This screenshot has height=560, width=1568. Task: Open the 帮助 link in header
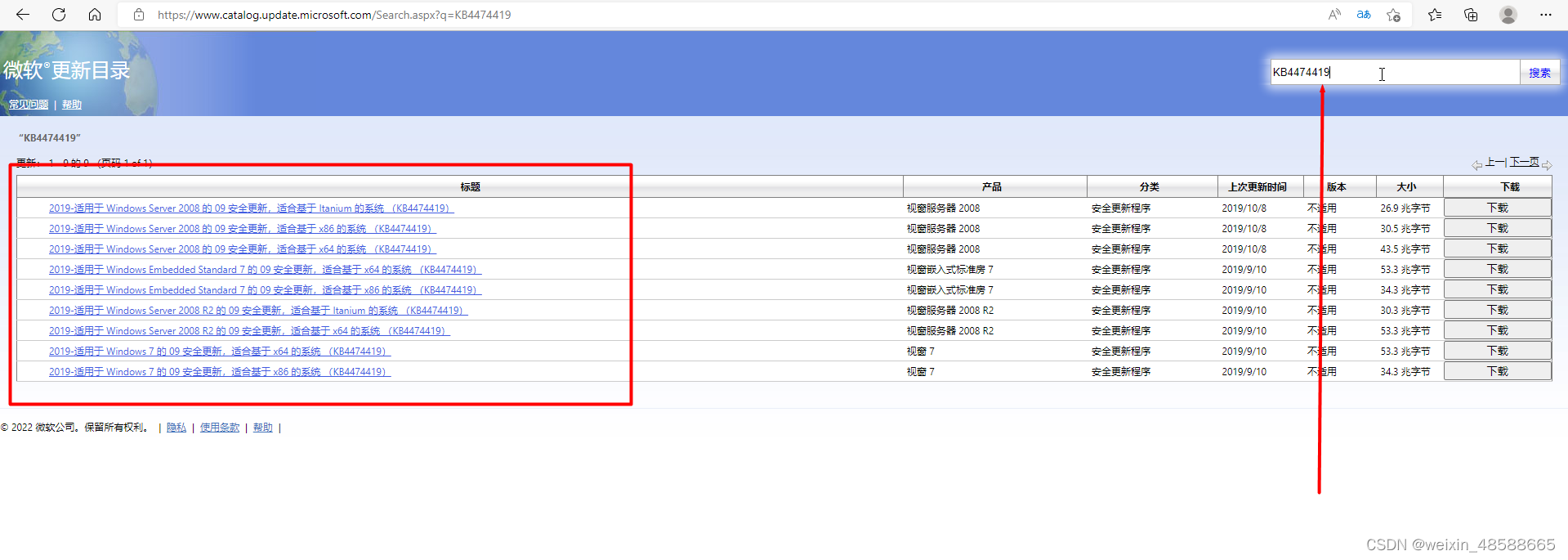coord(72,105)
